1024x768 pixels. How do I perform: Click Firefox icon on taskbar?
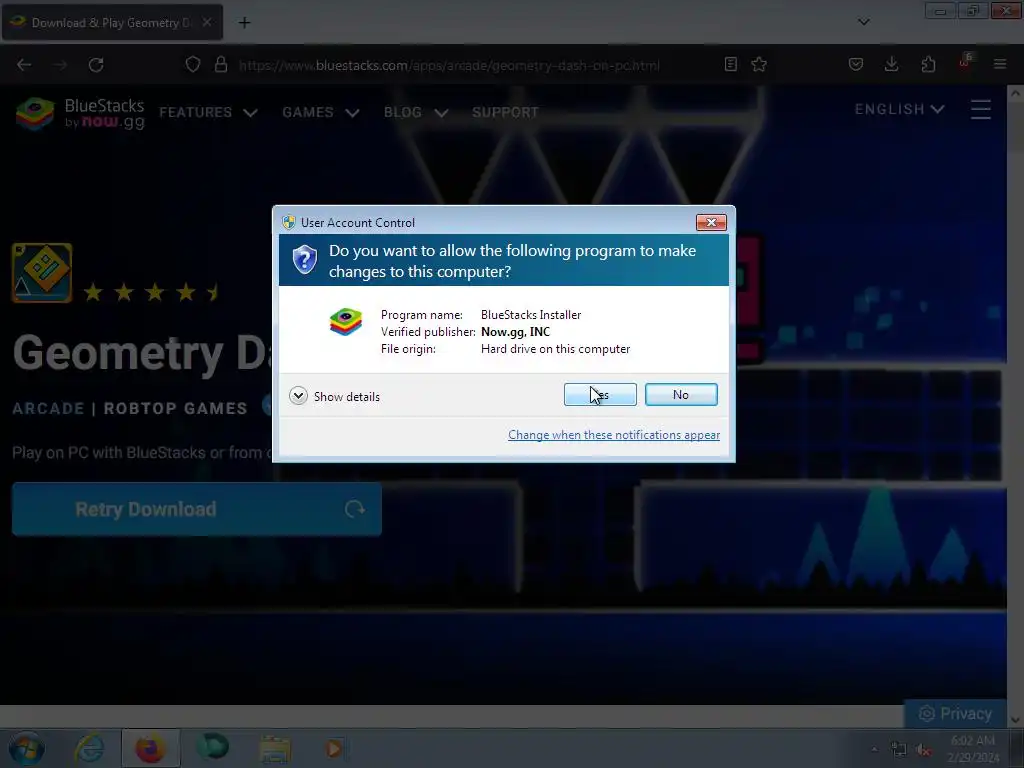tap(150, 748)
